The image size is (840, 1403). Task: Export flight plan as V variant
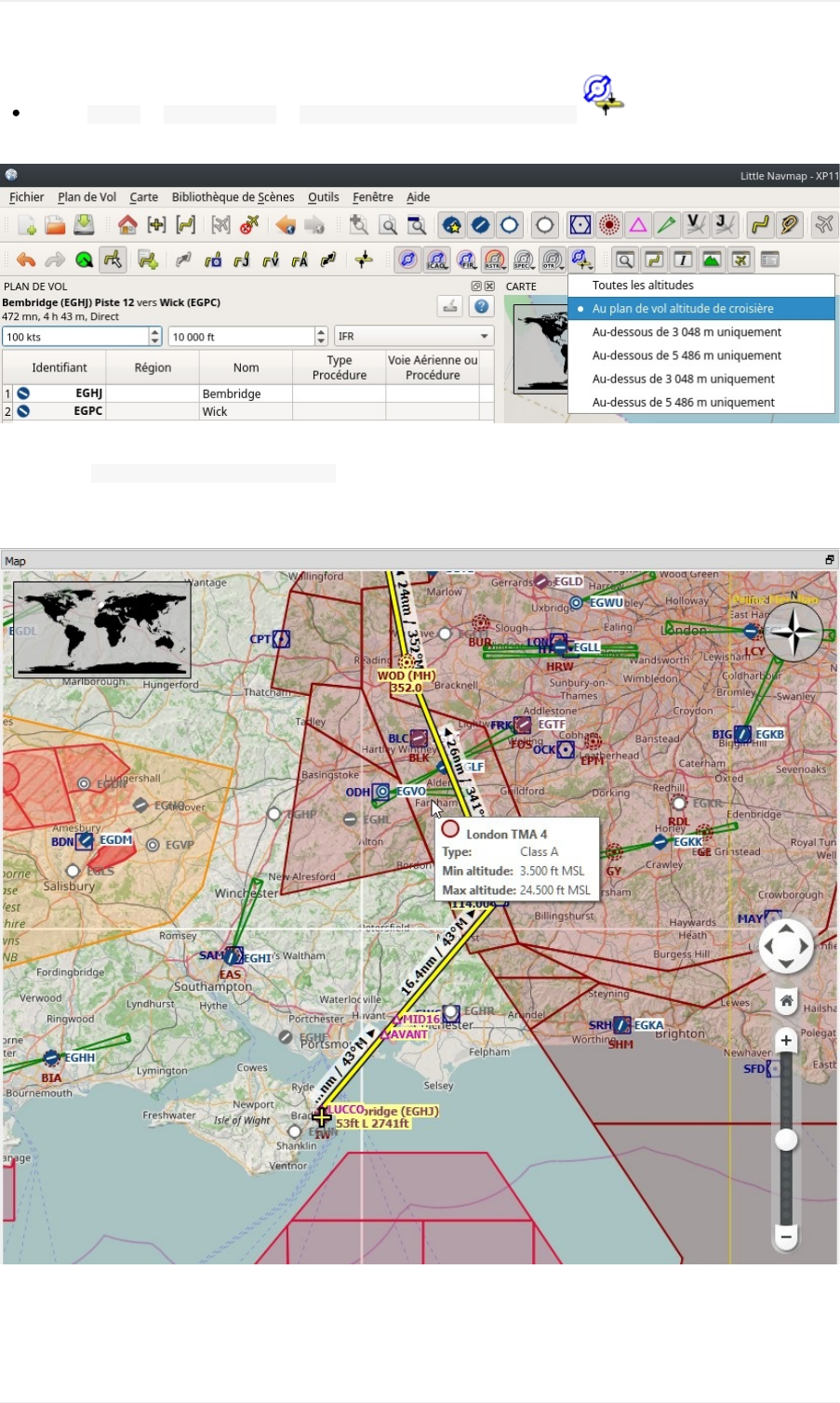click(x=271, y=260)
